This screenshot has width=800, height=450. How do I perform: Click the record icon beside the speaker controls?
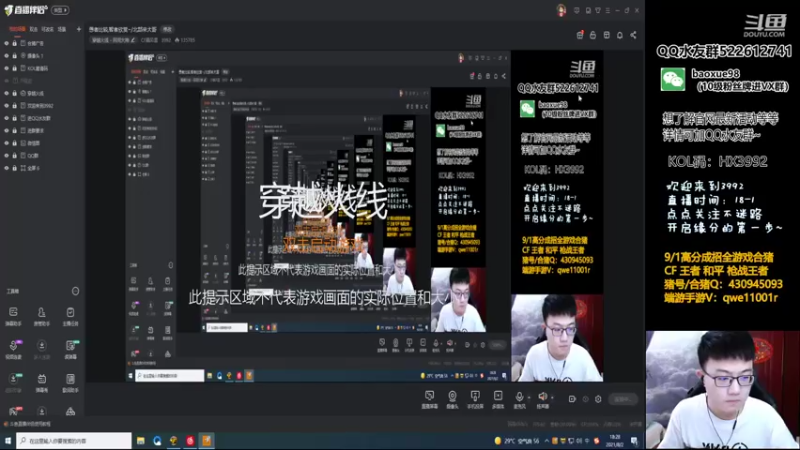(x=572, y=399)
